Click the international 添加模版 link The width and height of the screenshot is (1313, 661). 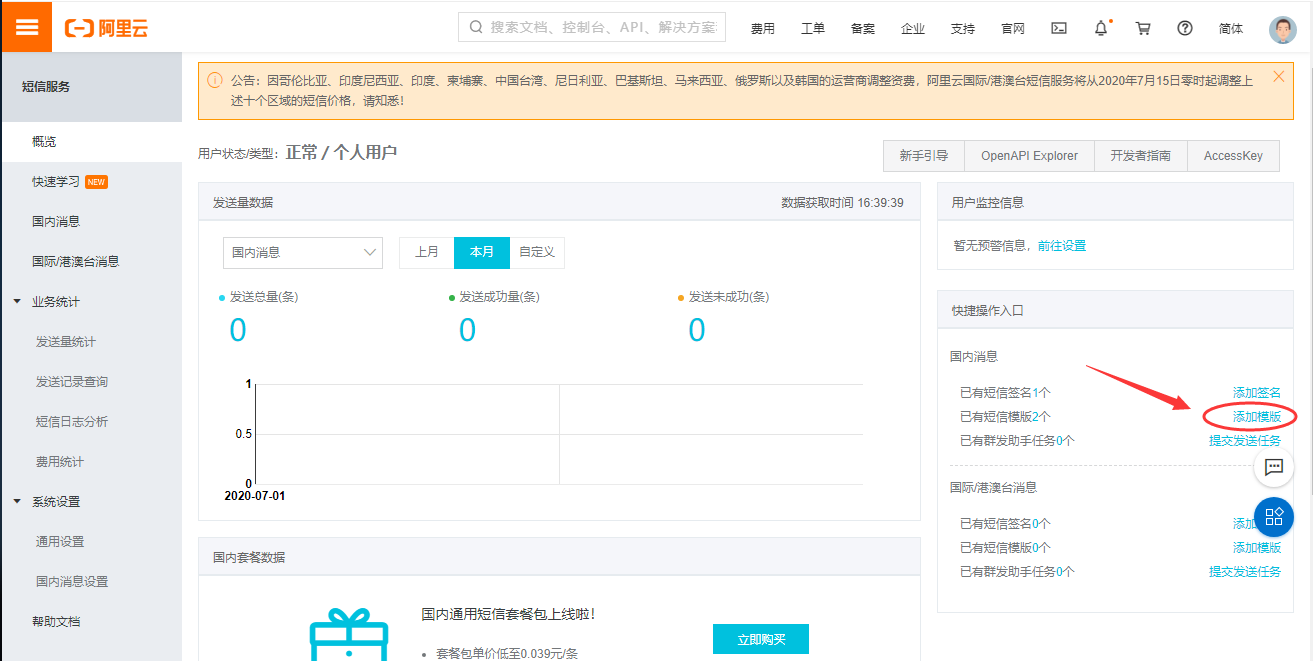tap(1257, 548)
